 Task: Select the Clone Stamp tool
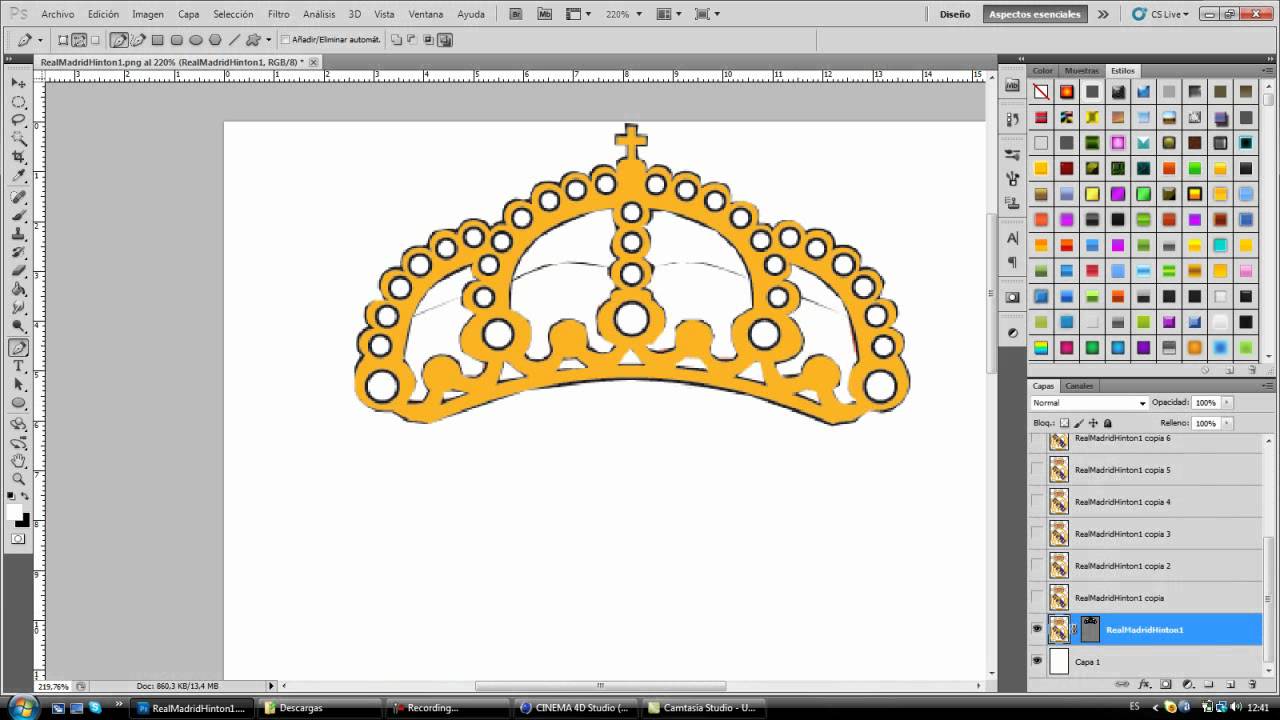coord(18,234)
